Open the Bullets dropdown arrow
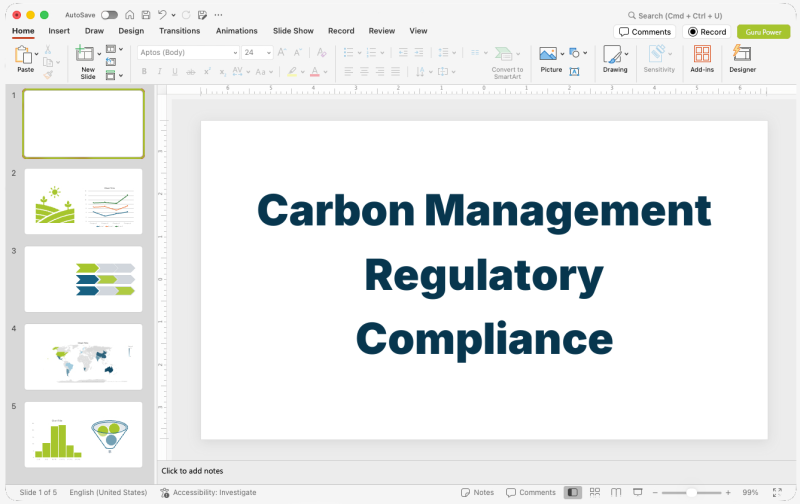 [x=360, y=53]
